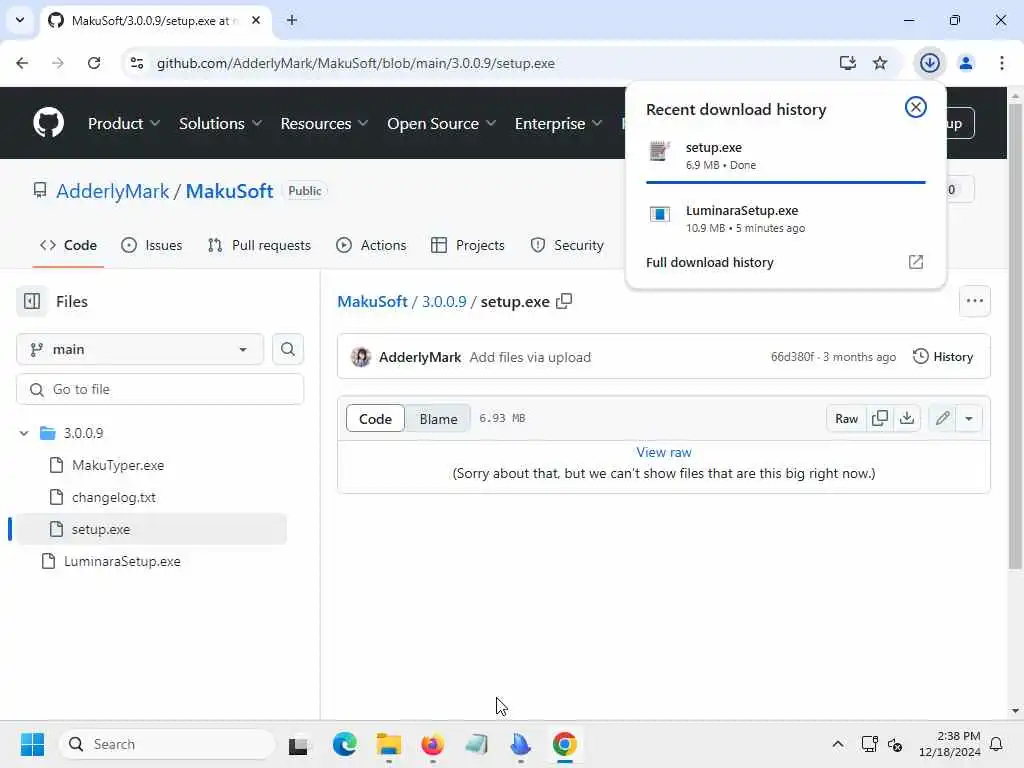Select the Code view toggle

376,419
